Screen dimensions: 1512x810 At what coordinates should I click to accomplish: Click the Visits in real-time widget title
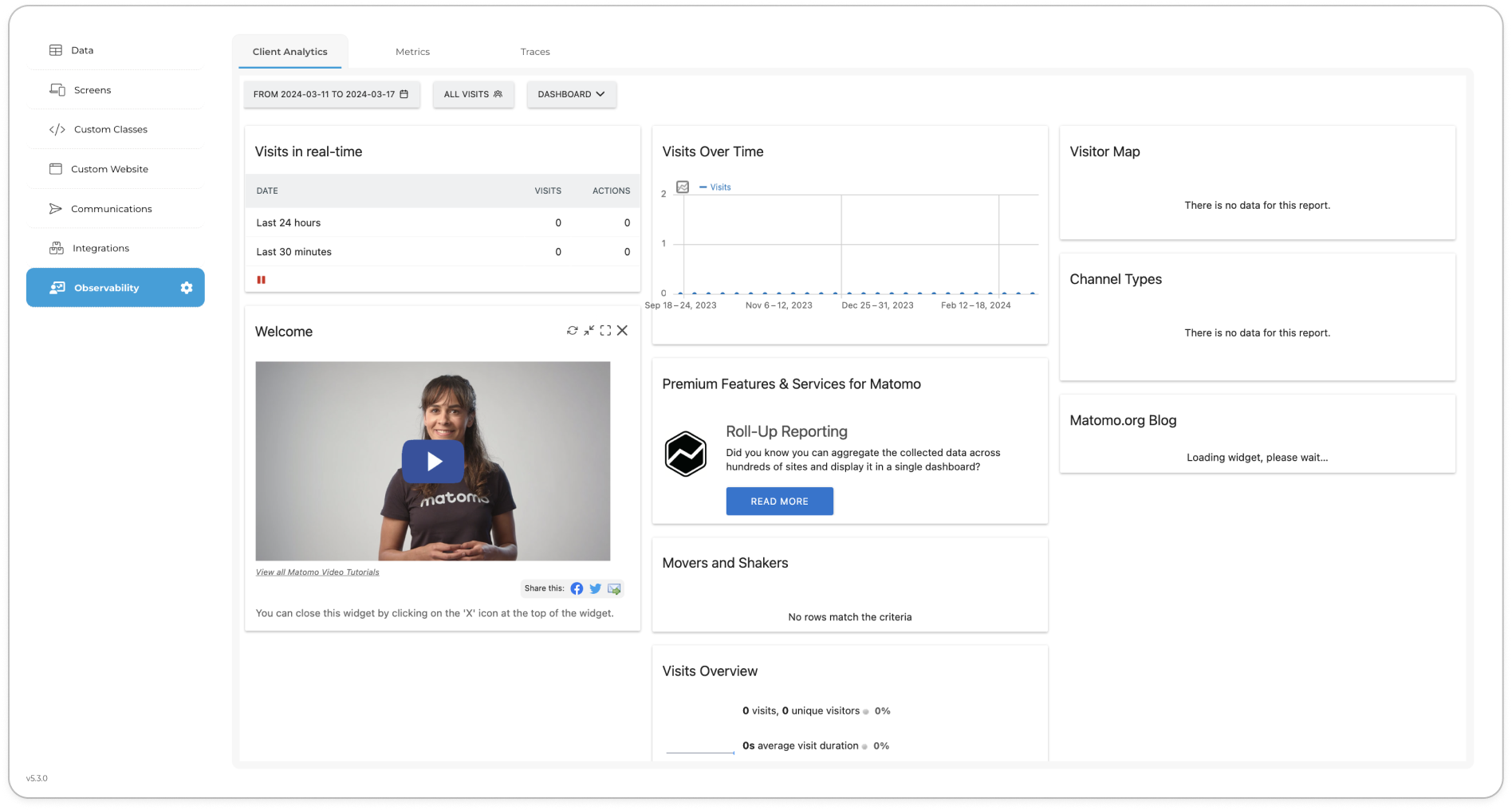[x=309, y=151]
